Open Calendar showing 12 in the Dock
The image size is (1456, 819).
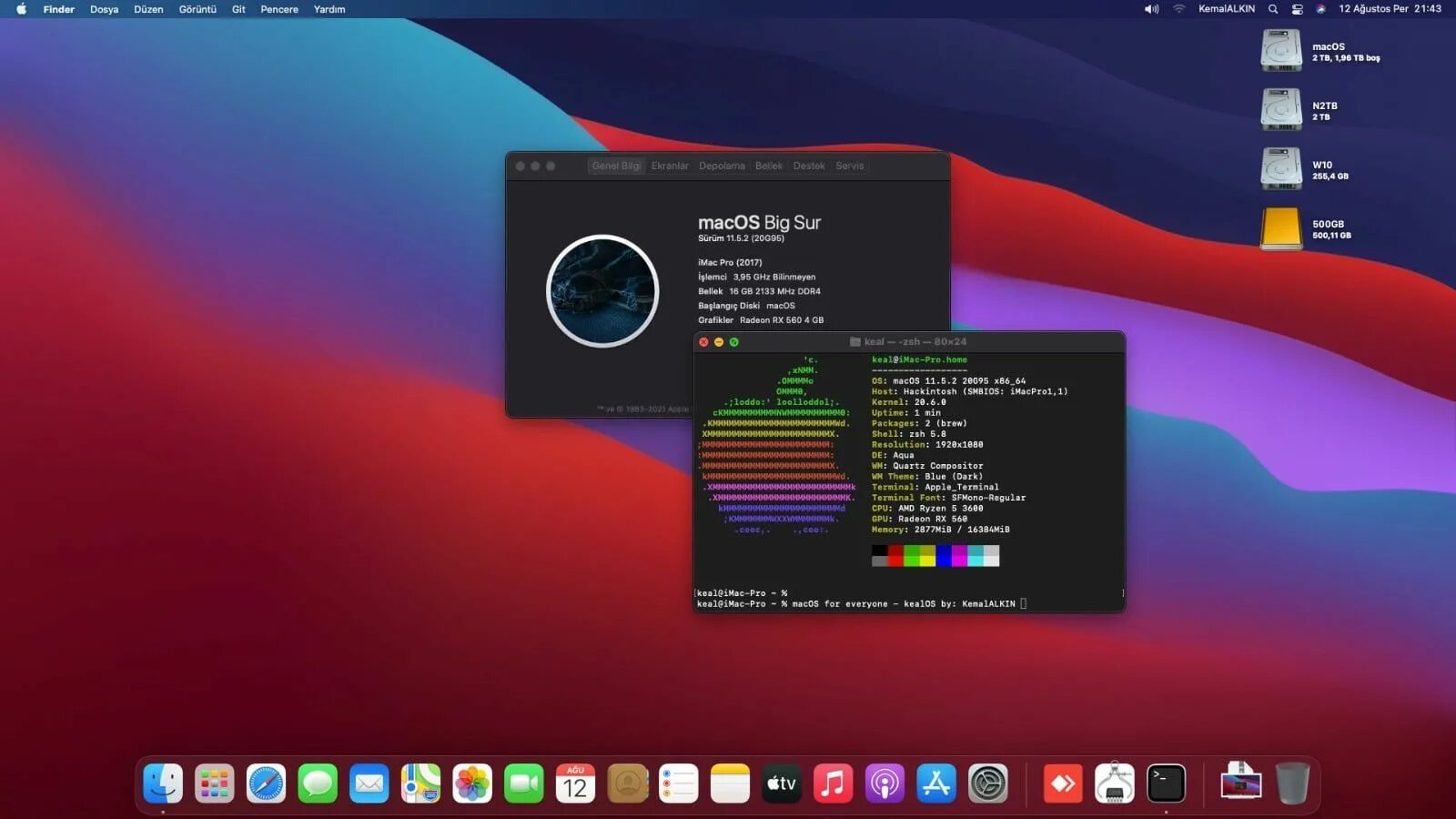pyautogui.click(x=576, y=784)
